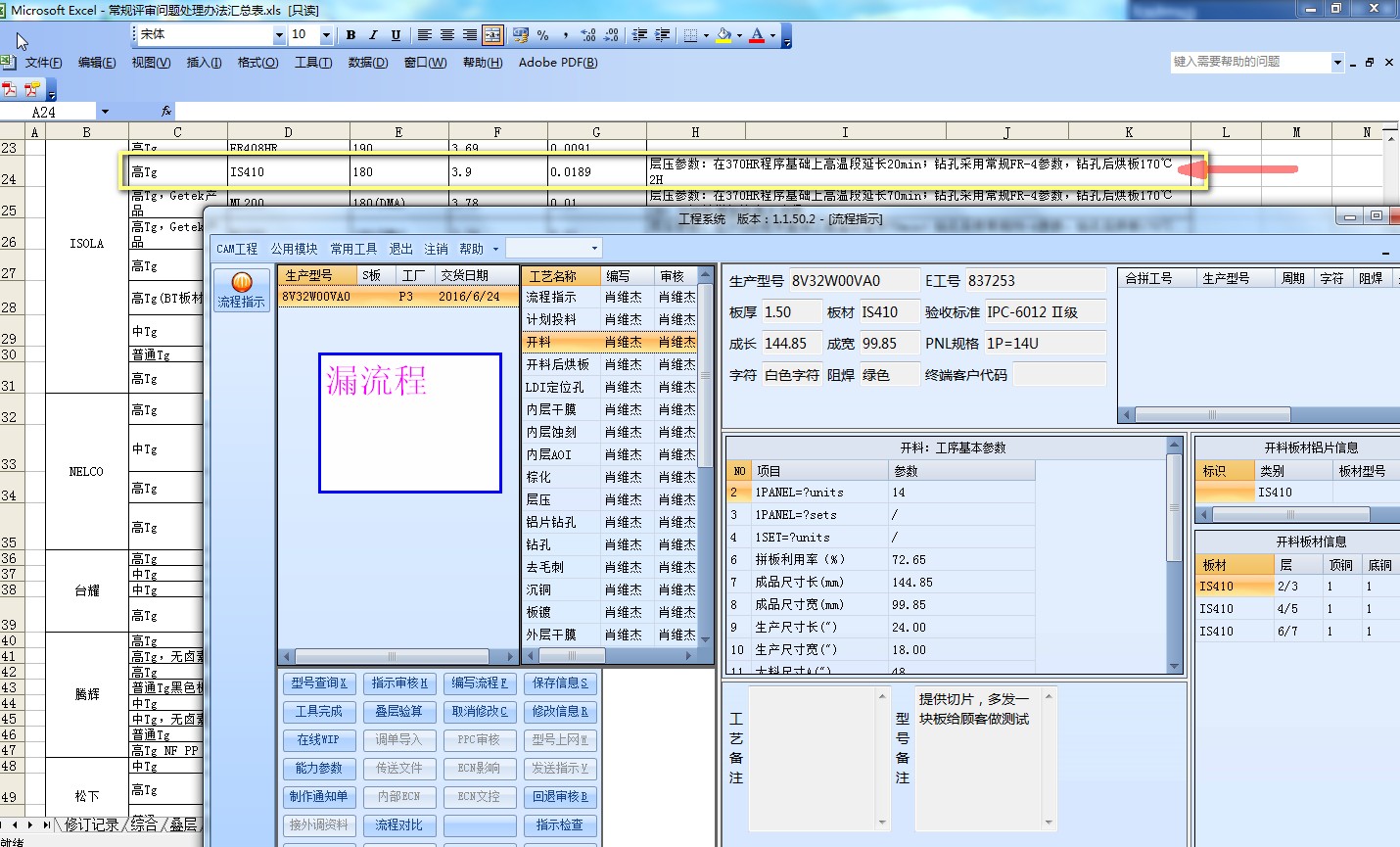Open CAM工程 menu in 工程系统

tap(237, 249)
